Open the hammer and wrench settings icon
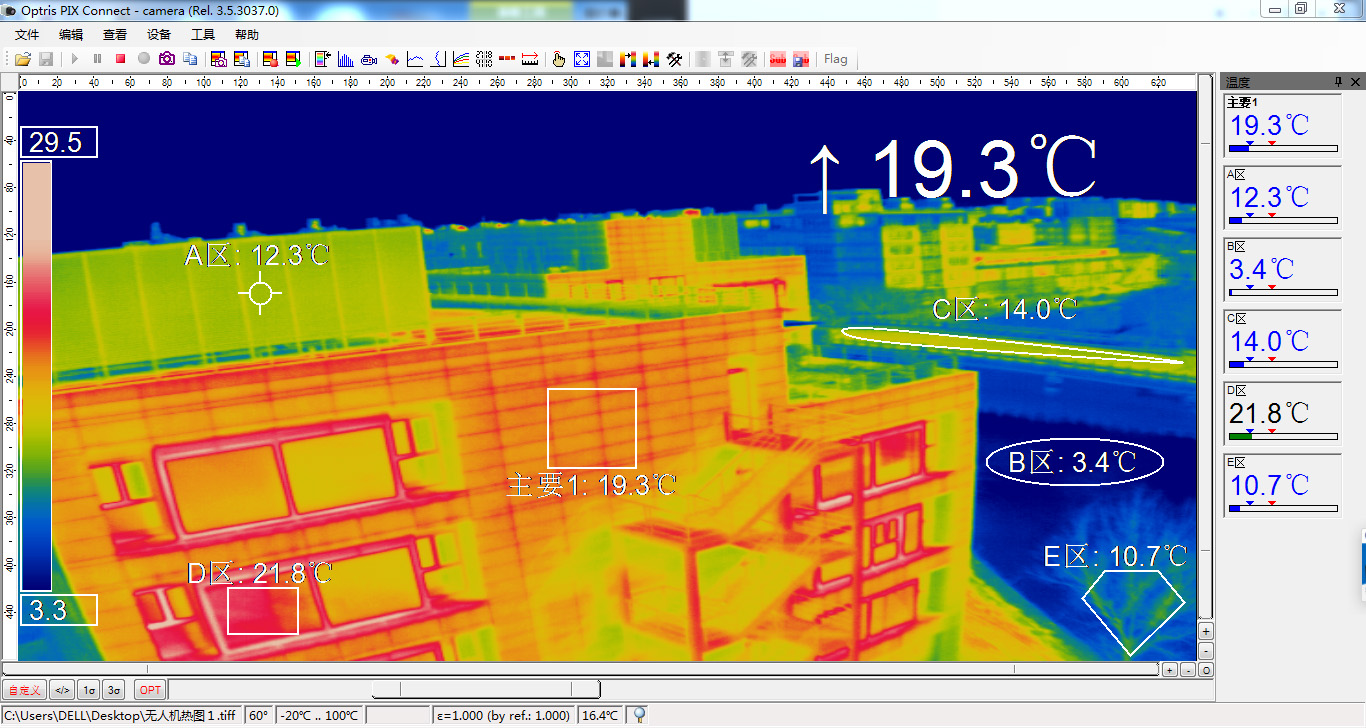Image resolution: width=1366 pixels, height=728 pixels. coord(675,59)
